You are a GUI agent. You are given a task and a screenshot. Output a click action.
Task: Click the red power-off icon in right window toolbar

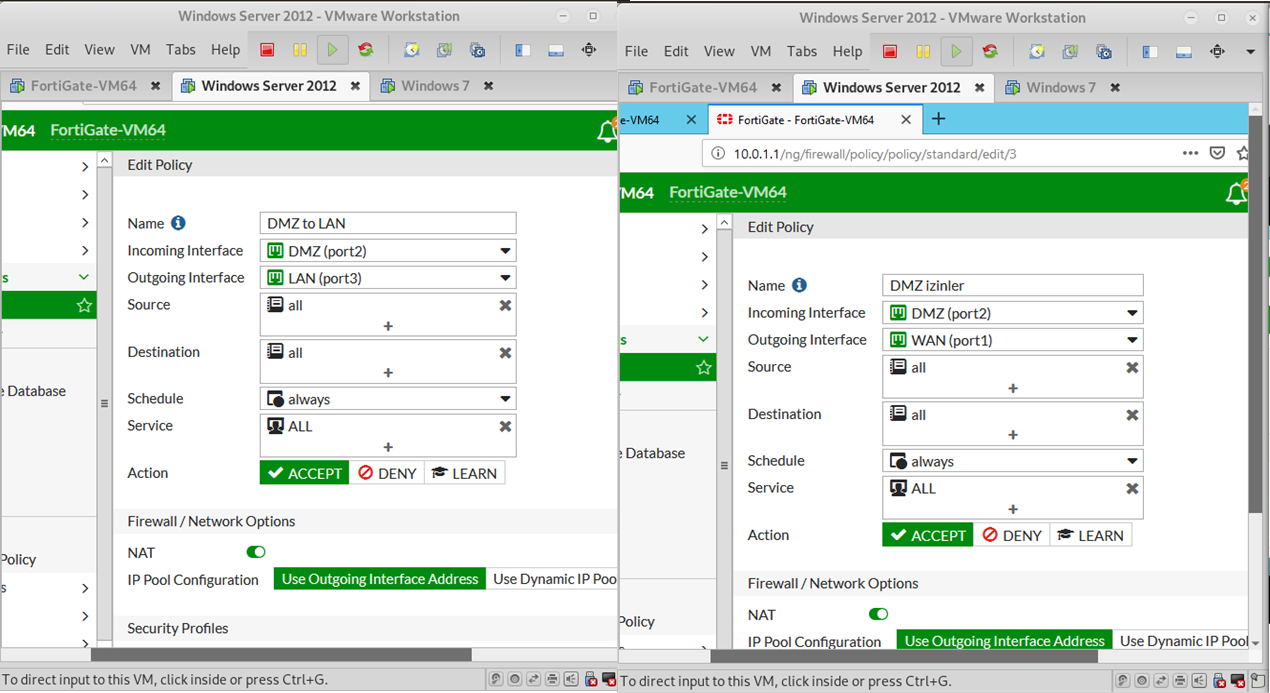(x=890, y=51)
